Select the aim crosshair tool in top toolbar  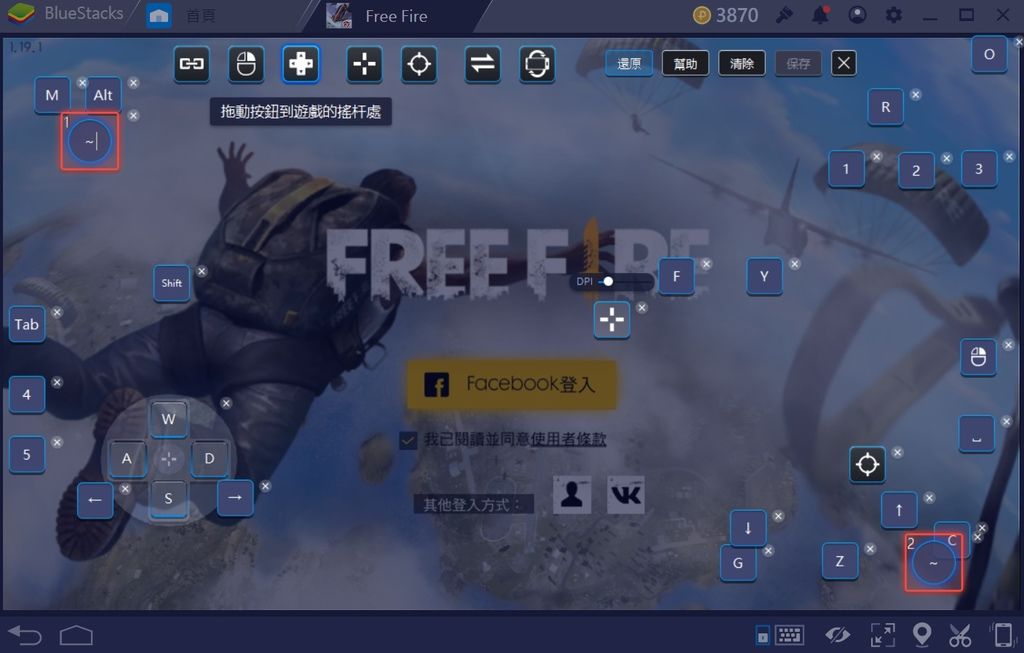pos(419,64)
